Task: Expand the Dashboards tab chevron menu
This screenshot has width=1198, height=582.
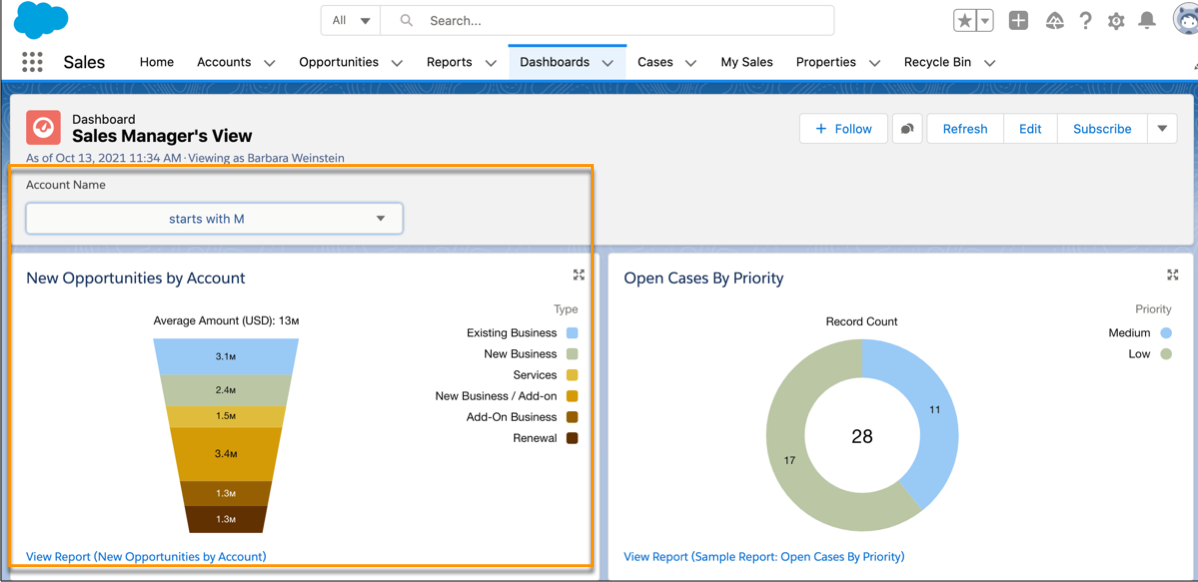Action: tap(607, 63)
